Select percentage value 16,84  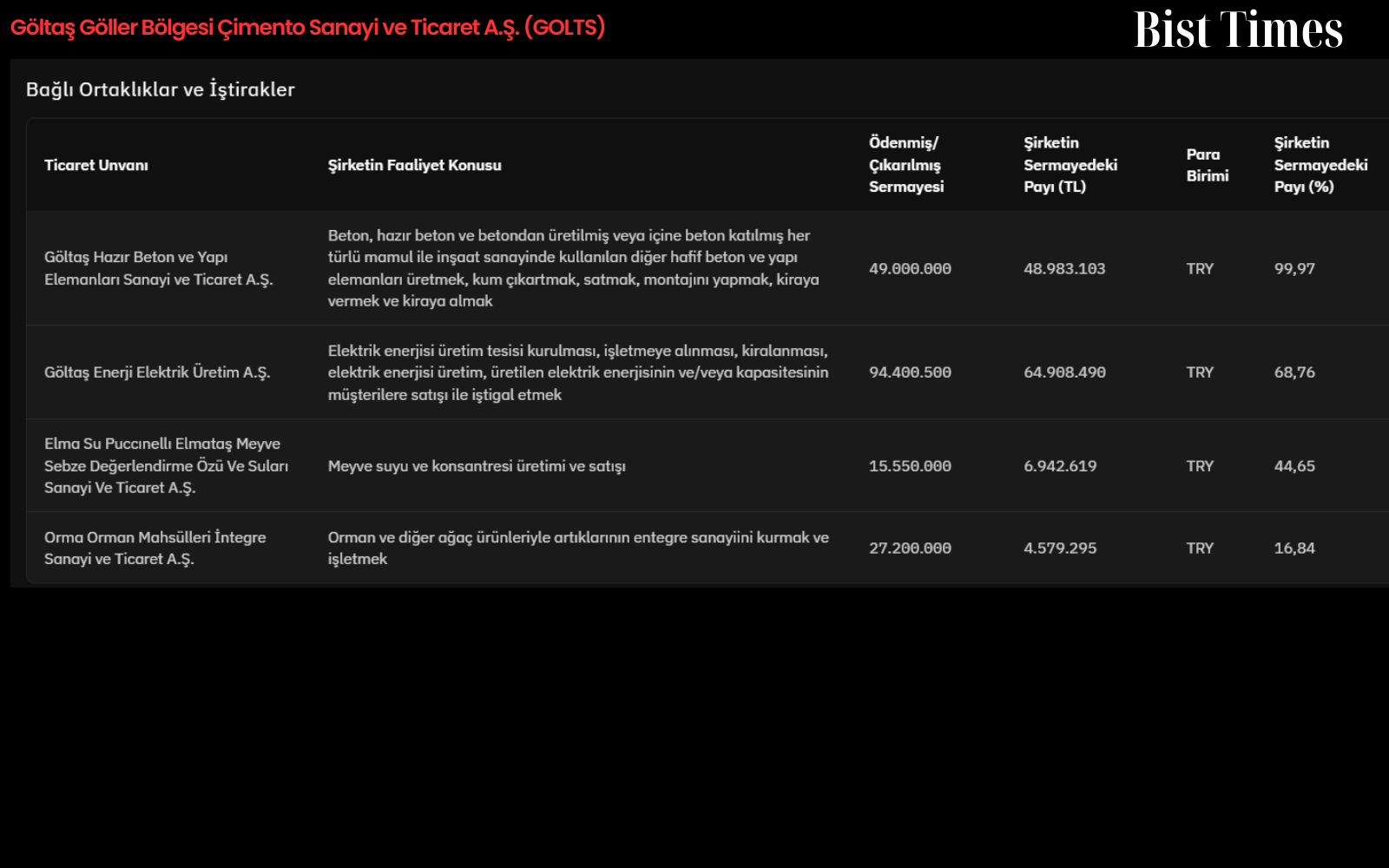(x=1294, y=549)
